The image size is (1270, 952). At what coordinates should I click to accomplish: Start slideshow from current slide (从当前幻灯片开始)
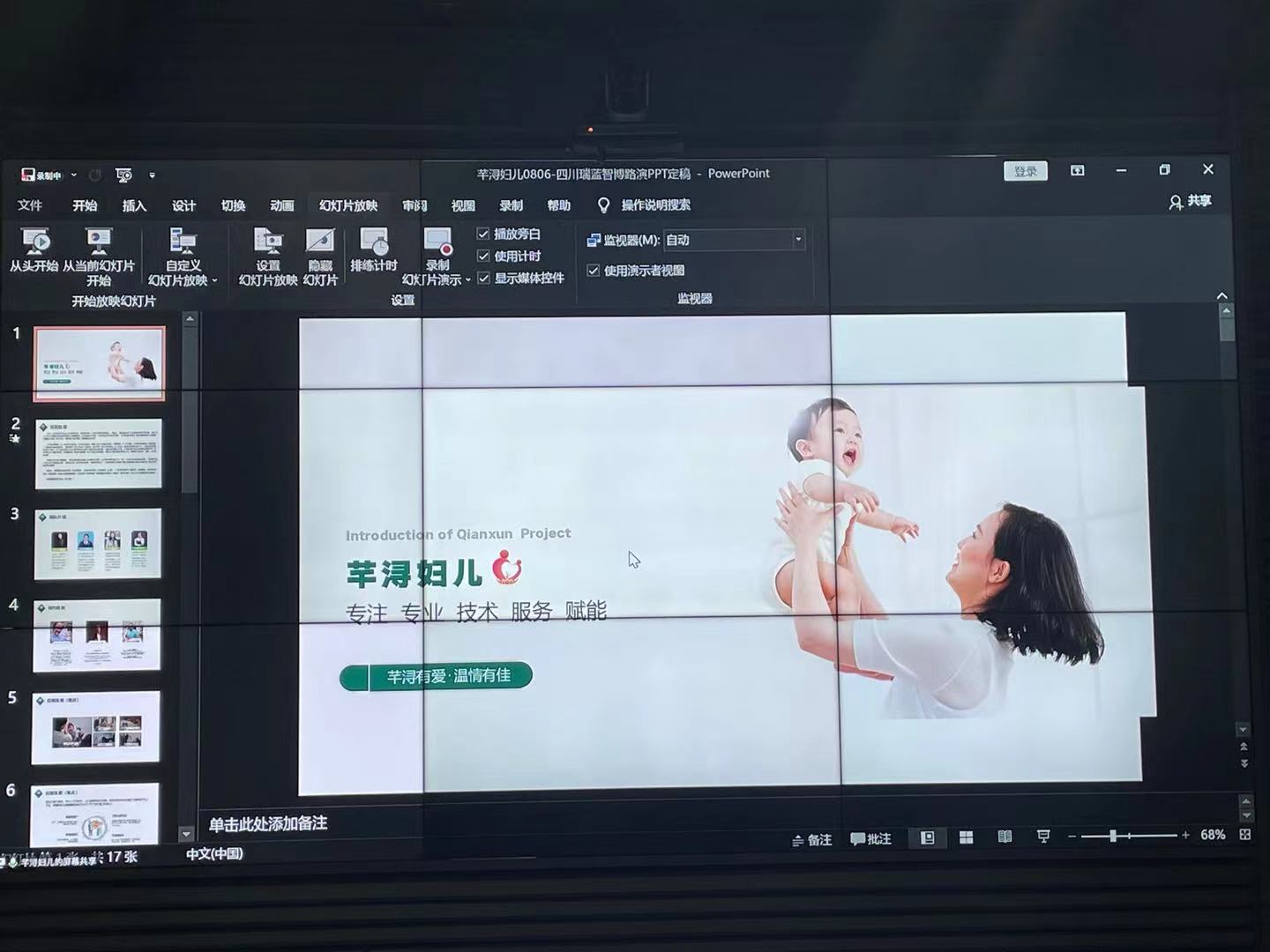[x=98, y=242]
